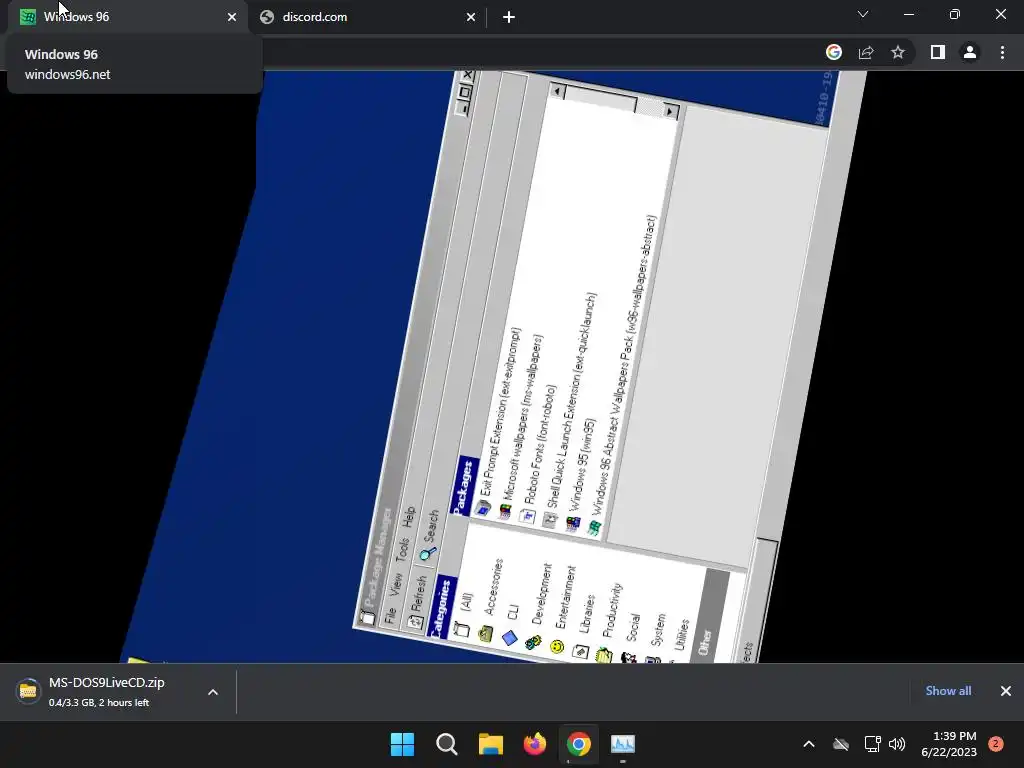
Task: Click the Roboto Fonts package icon
Action: tap(527, 517)
